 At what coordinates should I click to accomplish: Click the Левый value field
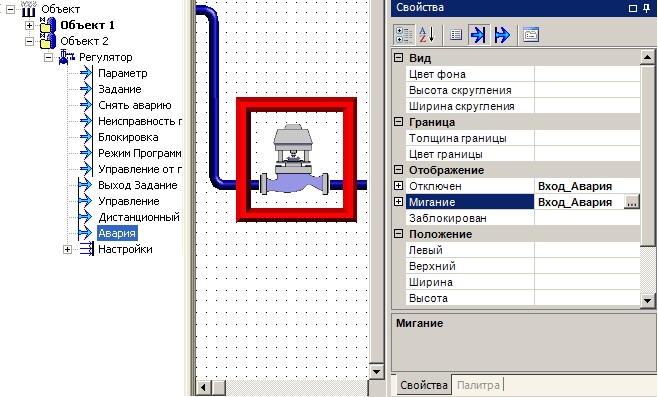click(x=587, y=250)
